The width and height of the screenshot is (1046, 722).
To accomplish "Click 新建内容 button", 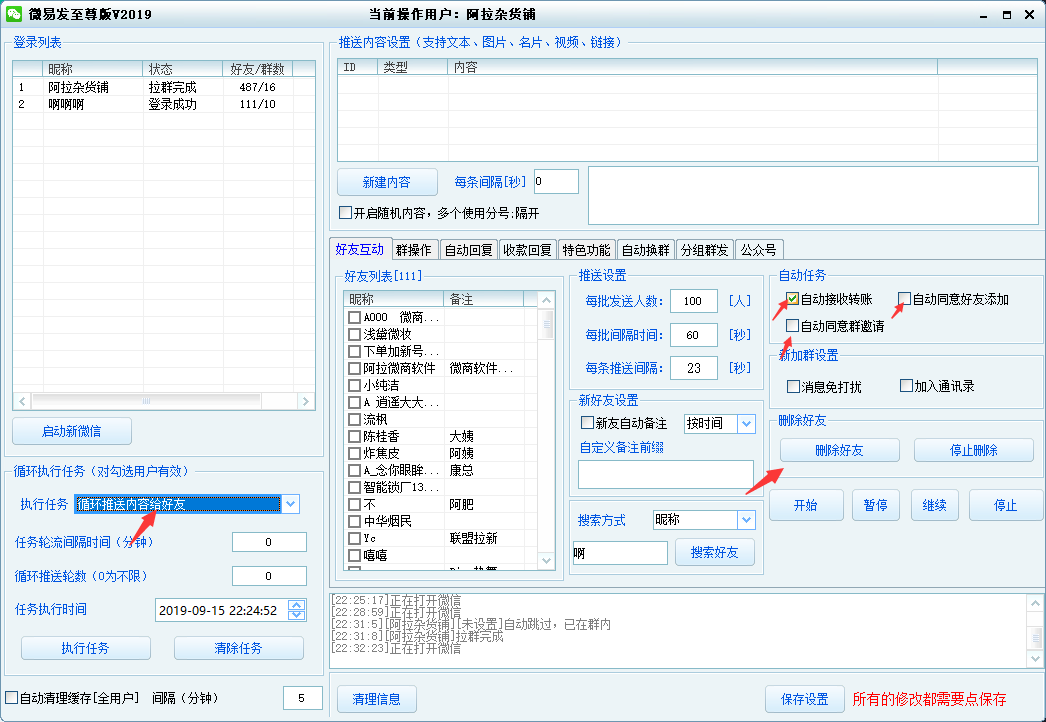I will (387, 182).
